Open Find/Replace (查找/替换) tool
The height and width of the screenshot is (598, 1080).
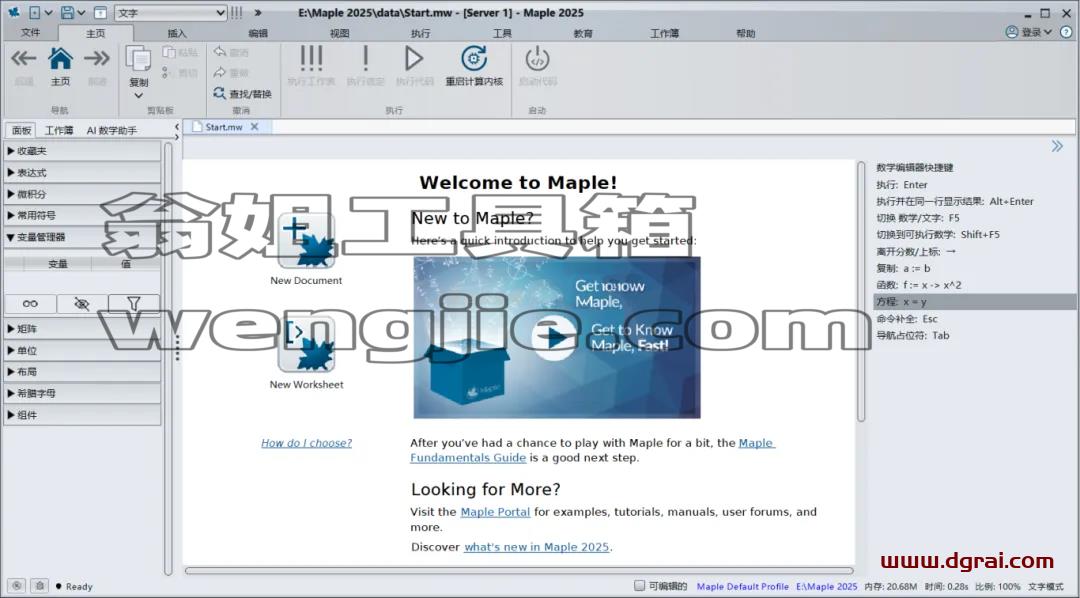tap(242, 94)
